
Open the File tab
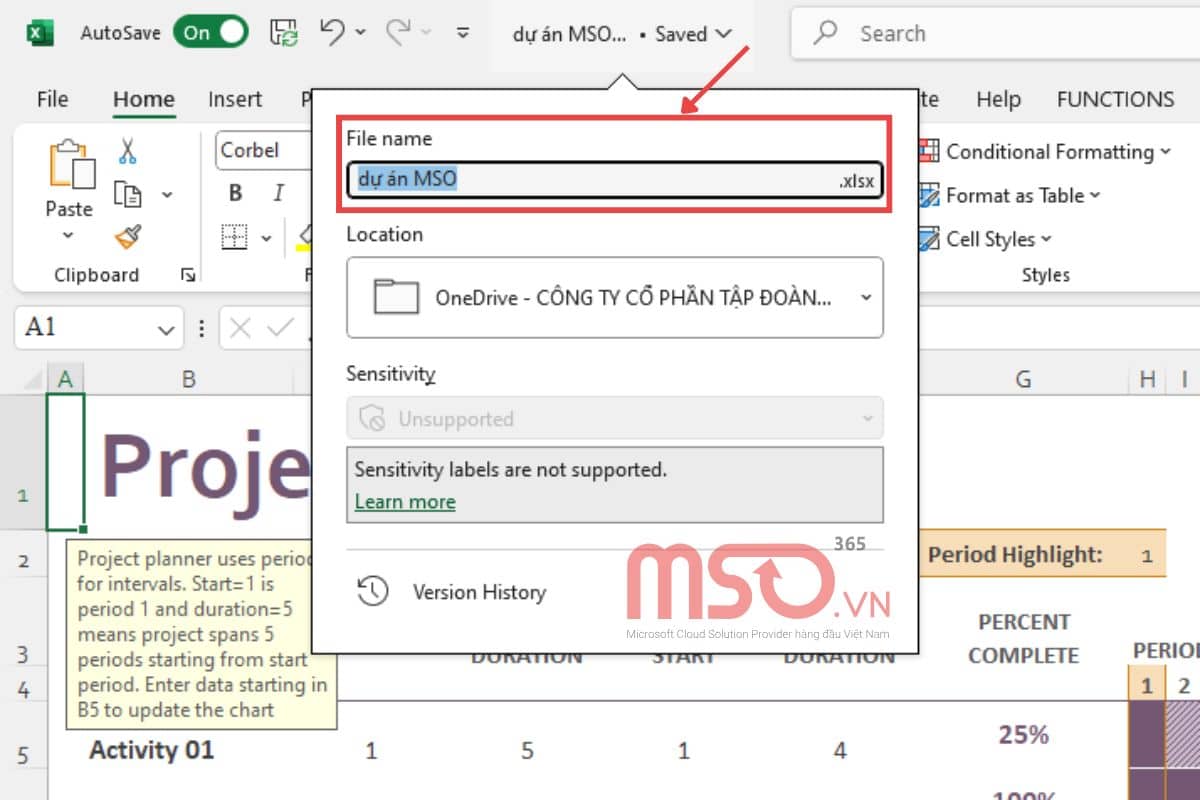[52, 99]
